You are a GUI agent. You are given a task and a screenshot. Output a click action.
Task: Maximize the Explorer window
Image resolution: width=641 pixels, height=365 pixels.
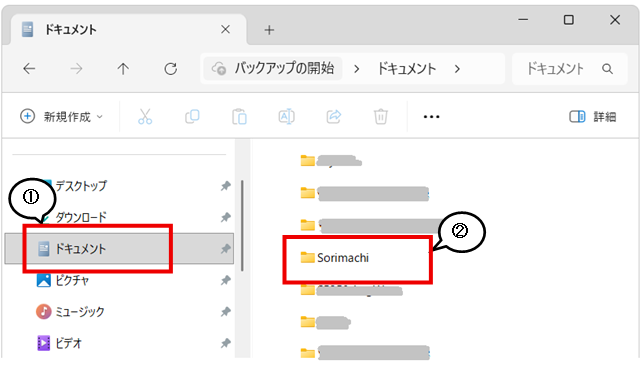click(569, 20)
